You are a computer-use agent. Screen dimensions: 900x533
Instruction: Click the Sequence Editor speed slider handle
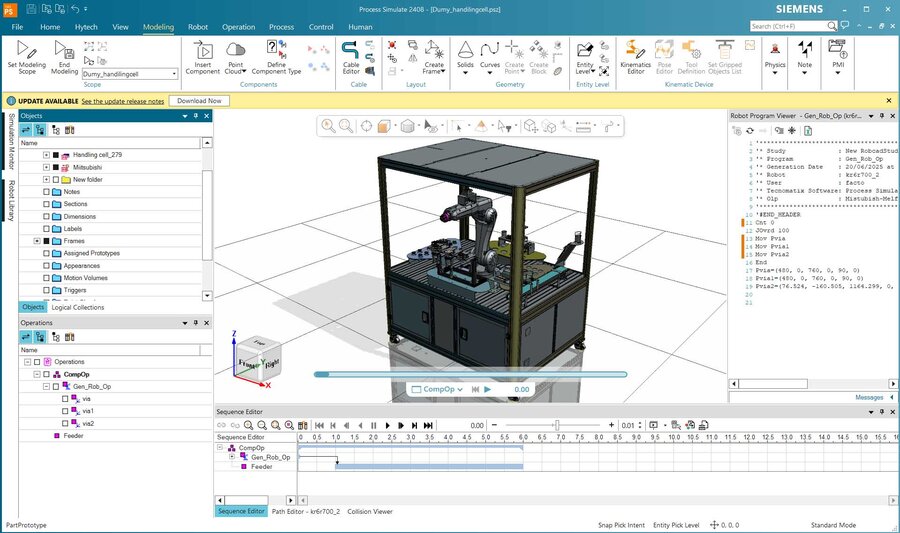[x=556, y=425]
